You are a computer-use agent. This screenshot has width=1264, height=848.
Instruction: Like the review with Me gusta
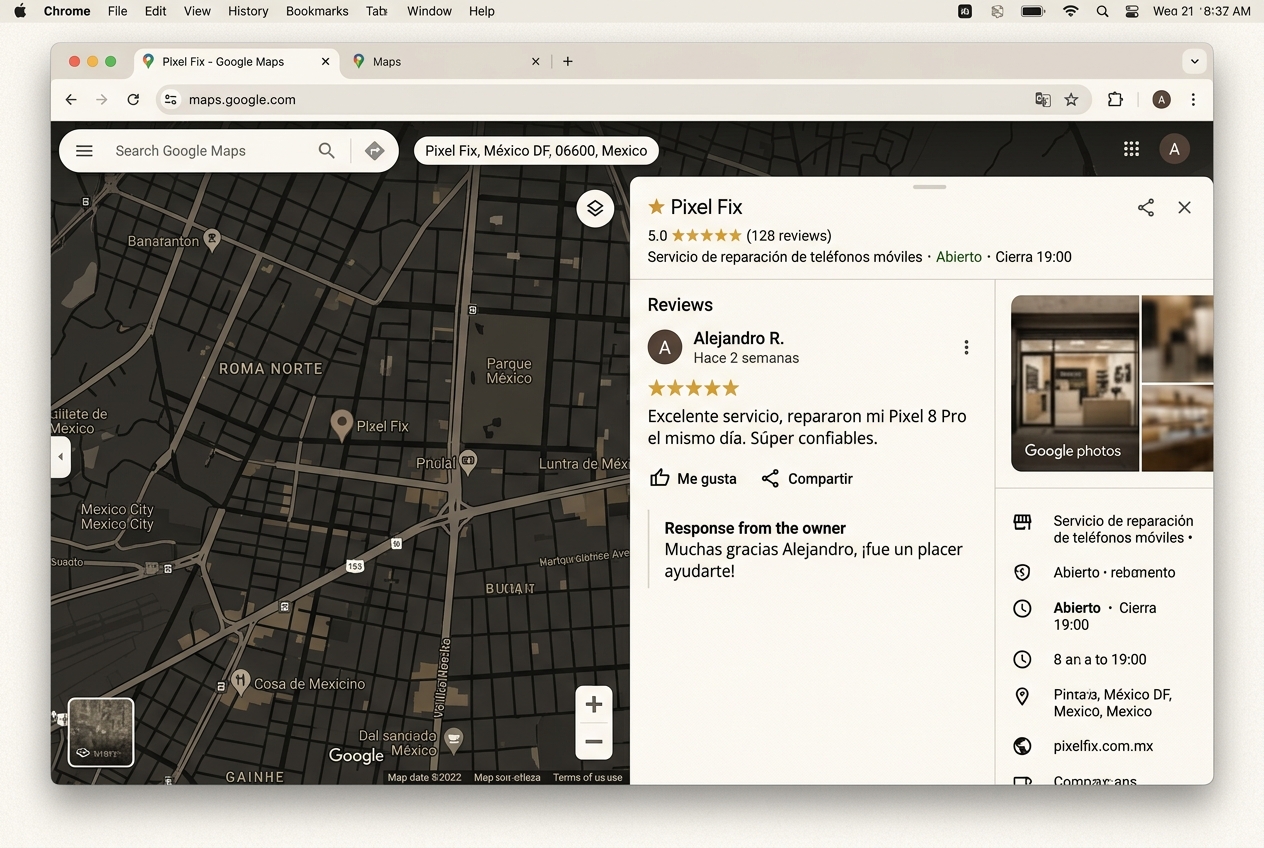(693, 478)
